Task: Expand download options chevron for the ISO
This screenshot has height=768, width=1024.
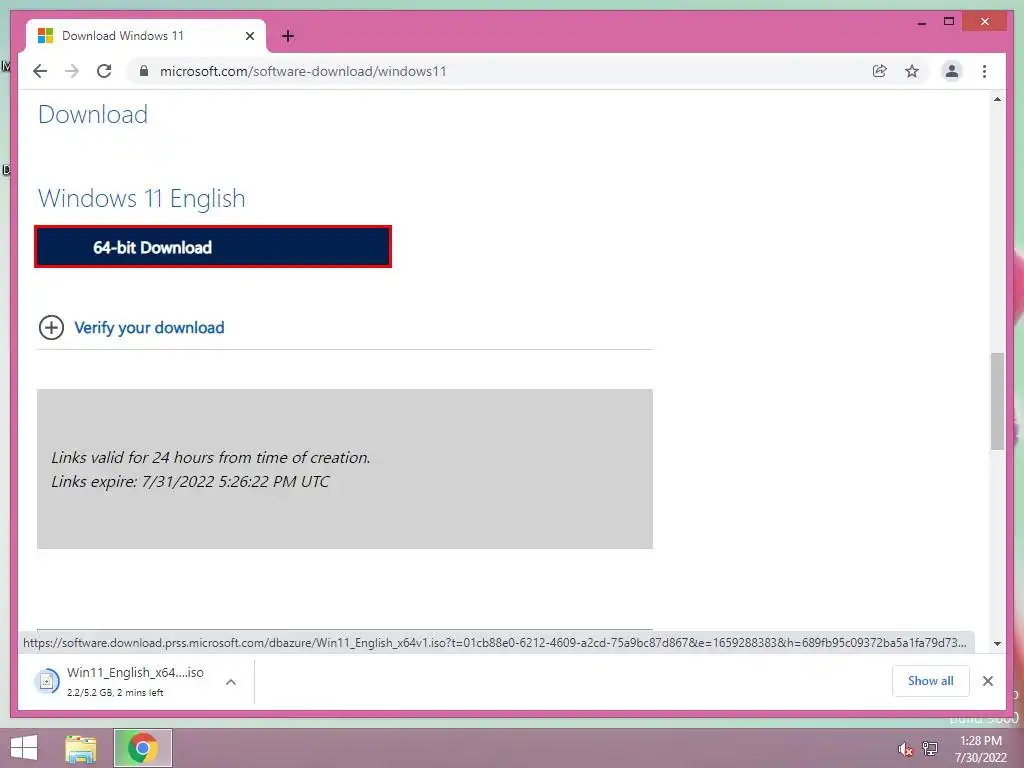Action: (x=231, y=682)
